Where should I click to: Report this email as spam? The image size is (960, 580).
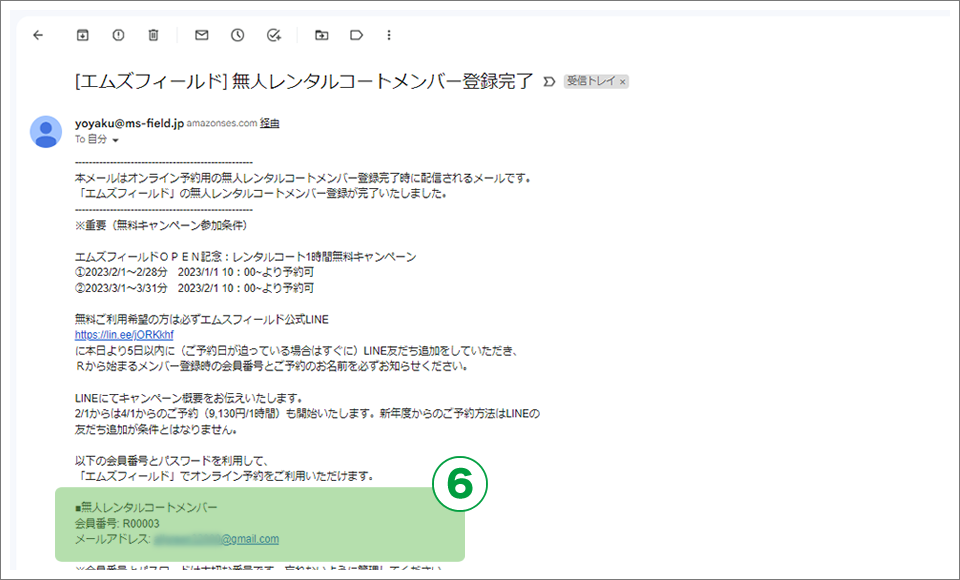pos(118,35)
